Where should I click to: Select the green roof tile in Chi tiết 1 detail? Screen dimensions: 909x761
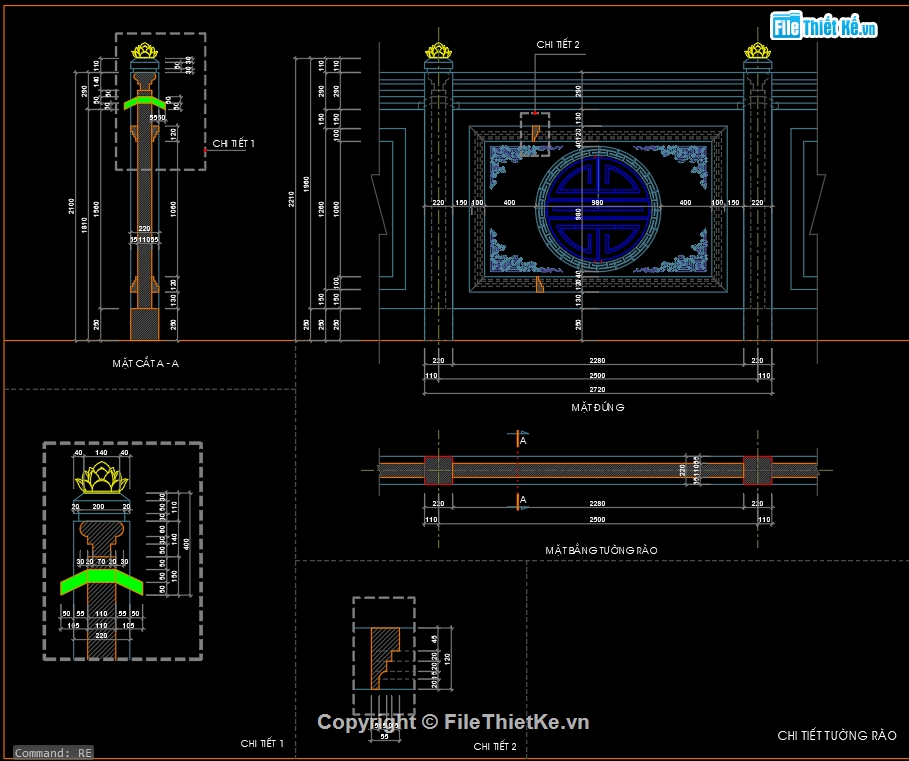(101, 581)
